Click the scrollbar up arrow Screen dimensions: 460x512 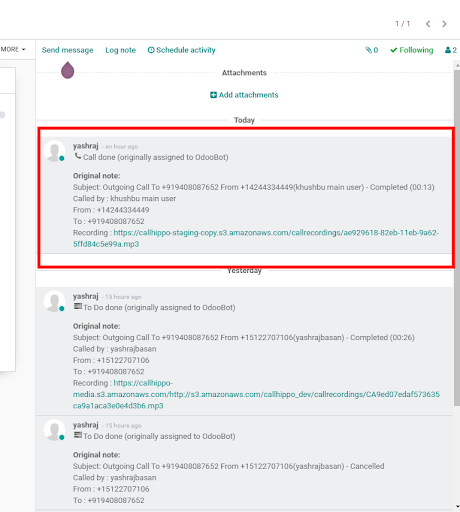(457, 66)
